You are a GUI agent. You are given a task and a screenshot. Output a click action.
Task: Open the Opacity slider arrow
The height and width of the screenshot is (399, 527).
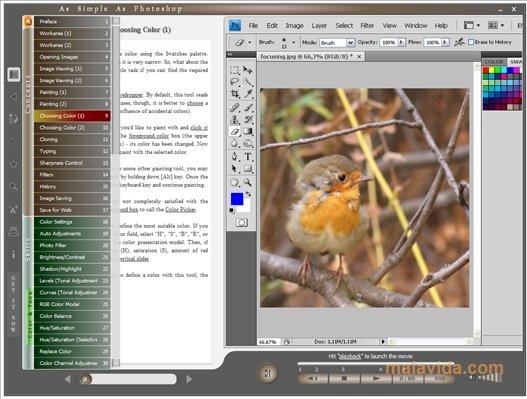pyautogui.click(x=401, y=42)
